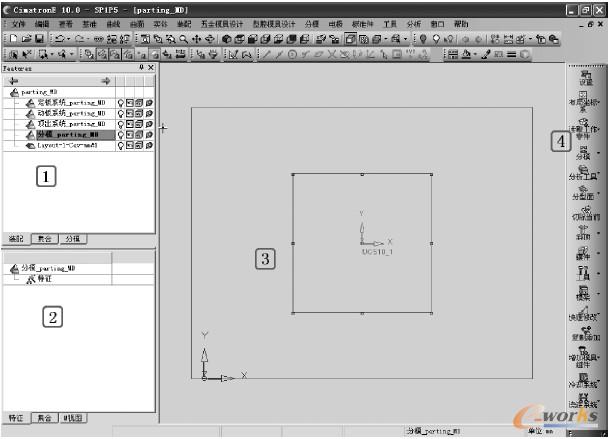This screenshot has width=608, height=439.
Task: Toggle lightbulb visibility for 动模系统_parting_MD
Action: click(121, 113)
